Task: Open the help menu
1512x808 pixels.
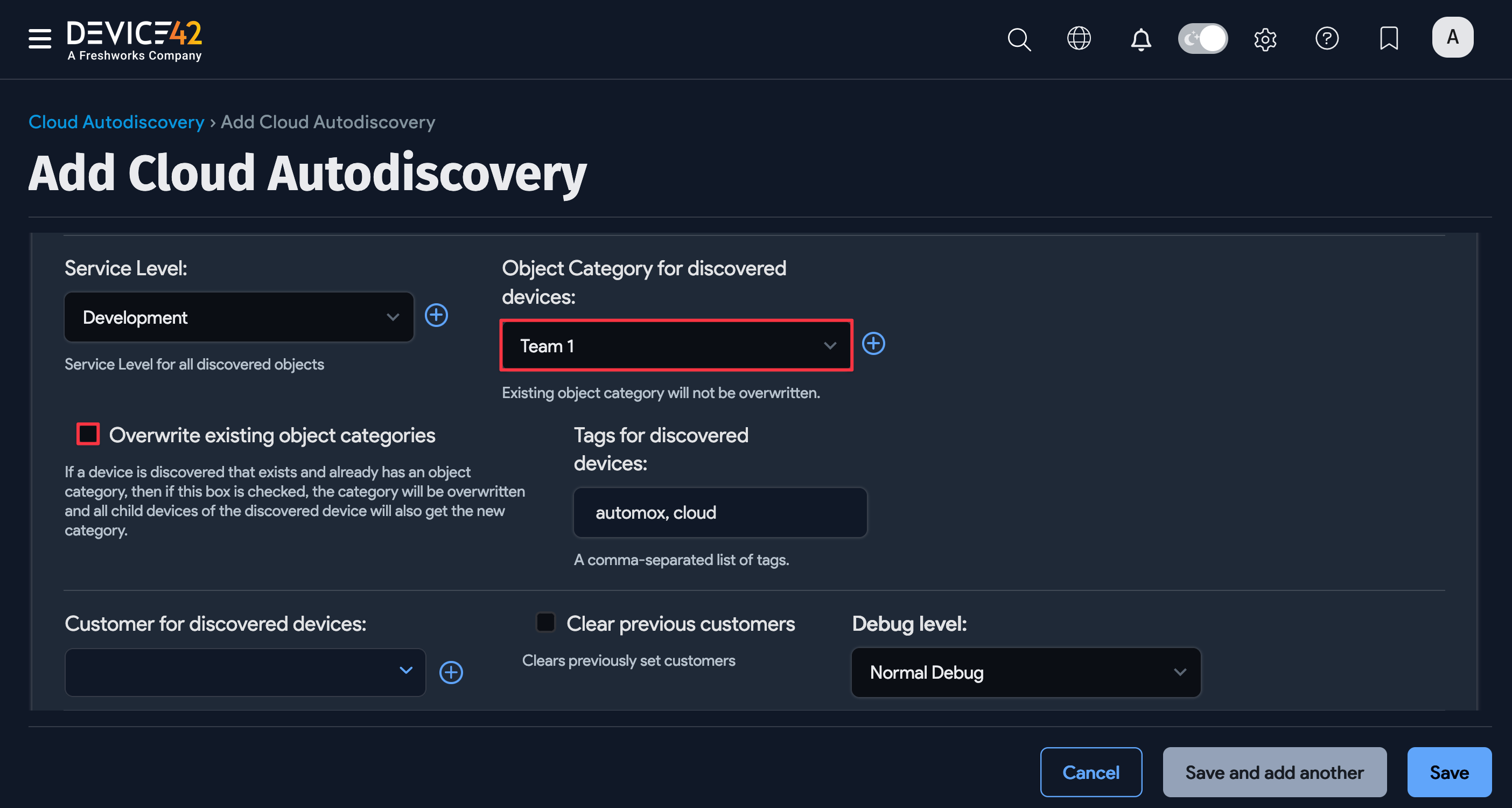Action: click(x=1327, y=39)
